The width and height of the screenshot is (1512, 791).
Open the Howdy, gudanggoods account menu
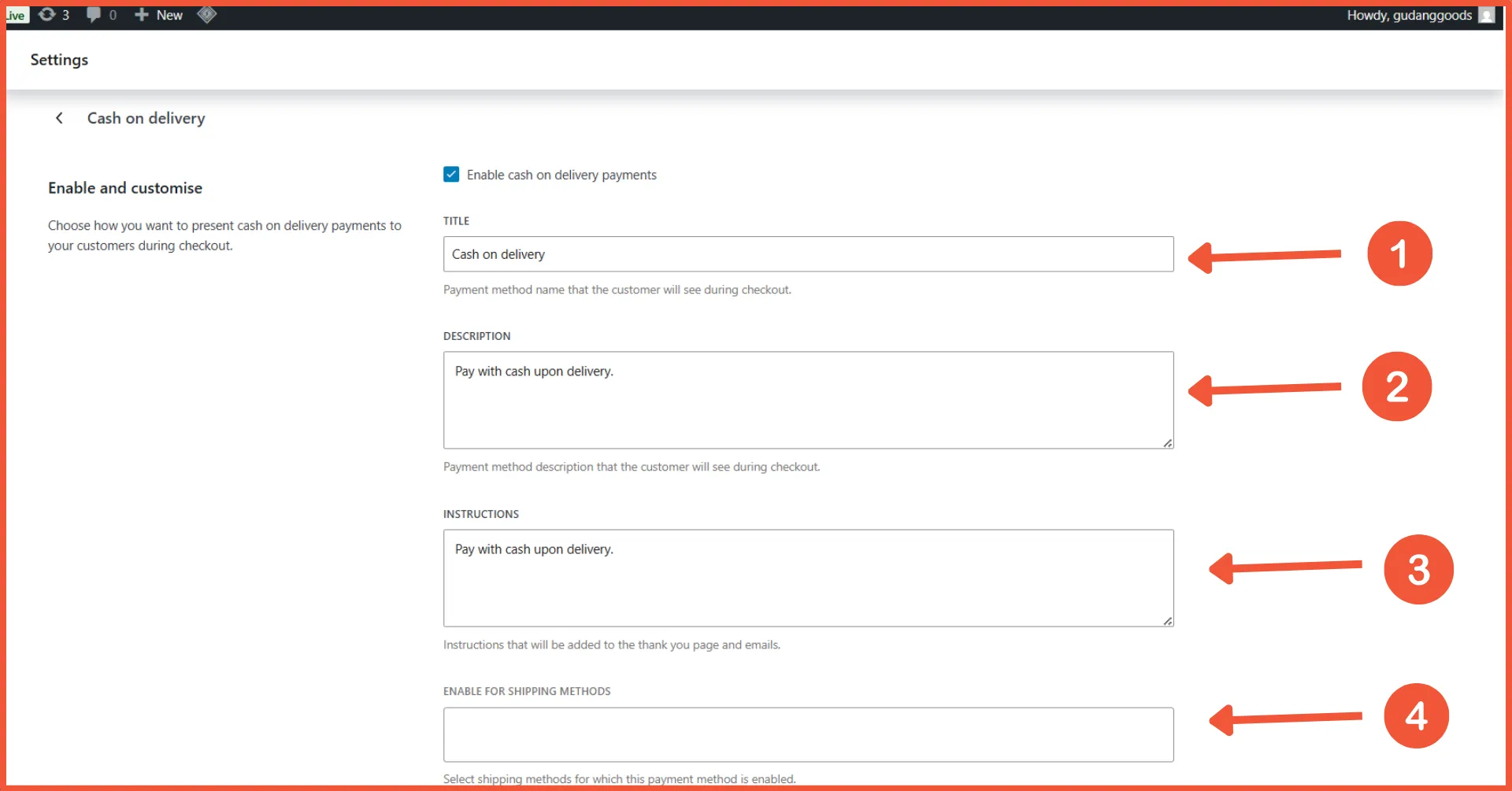tap(1409, 15)
